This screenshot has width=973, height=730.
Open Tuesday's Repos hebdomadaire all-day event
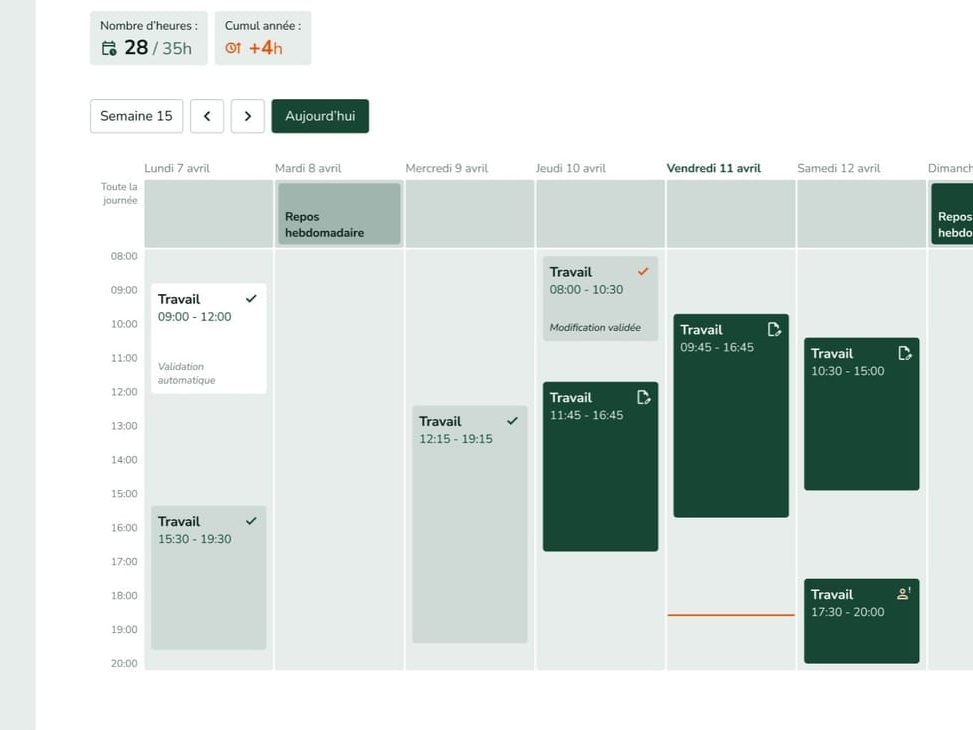pyautogui.click(x=339, y=214)
